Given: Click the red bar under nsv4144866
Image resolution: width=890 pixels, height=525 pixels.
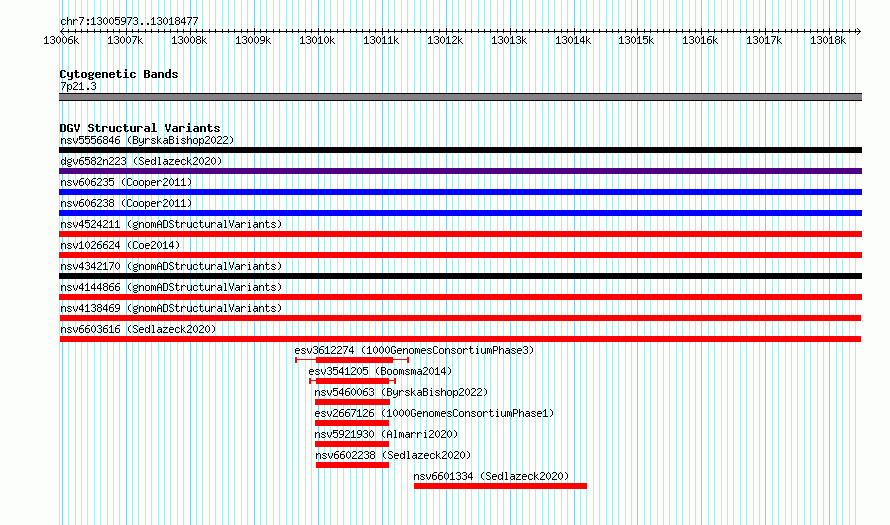Looking at the screenshot, I should pos(460,297).
